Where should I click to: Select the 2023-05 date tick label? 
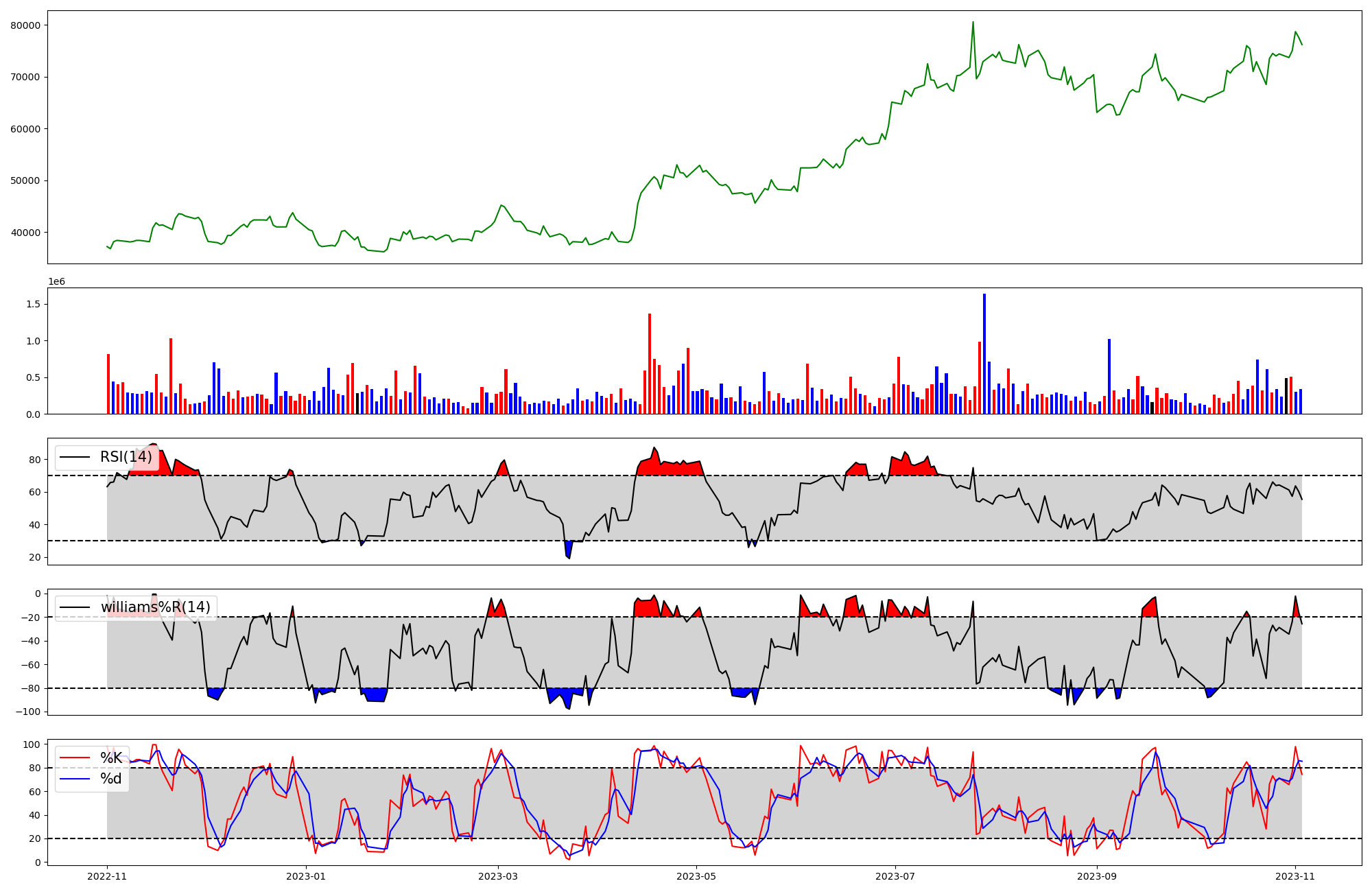696,876
